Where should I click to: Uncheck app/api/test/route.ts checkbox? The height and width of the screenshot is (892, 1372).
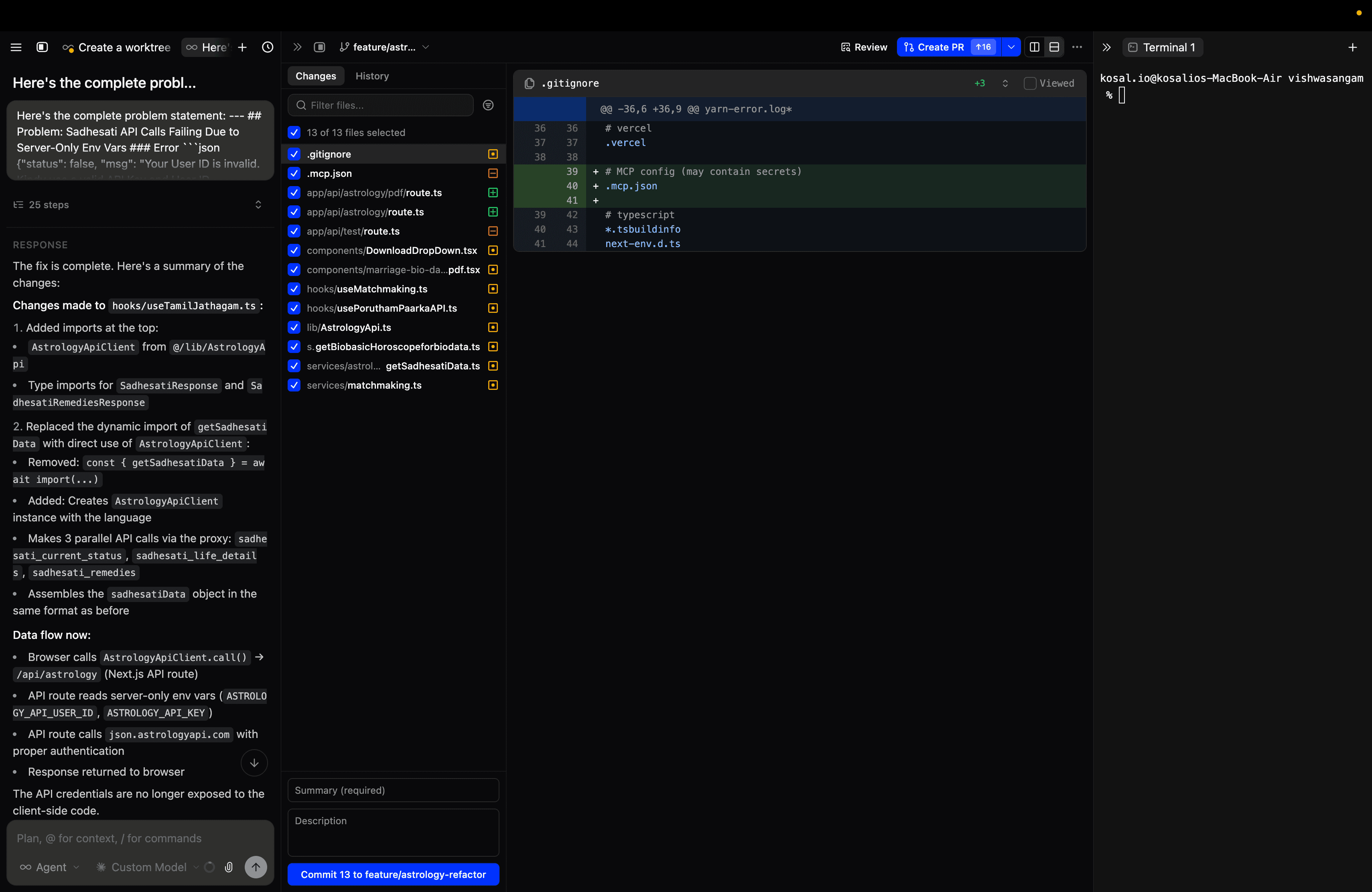click(x=294, y=231)
